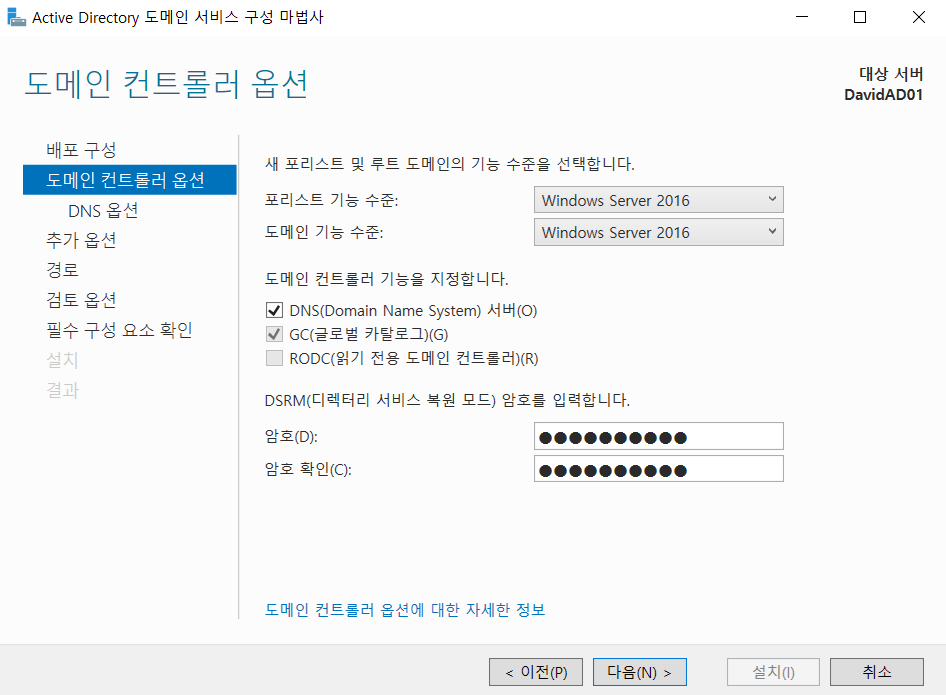This screenshot has height=695, width=946.
Task: Click the DavidAD01 target server name
Action: (x=883, y=95)
